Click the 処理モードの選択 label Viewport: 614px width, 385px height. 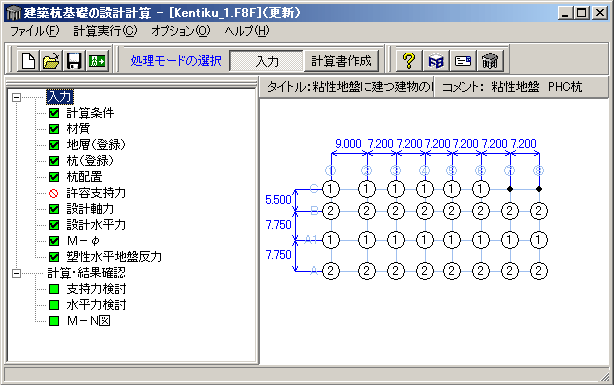coord(176,61)
